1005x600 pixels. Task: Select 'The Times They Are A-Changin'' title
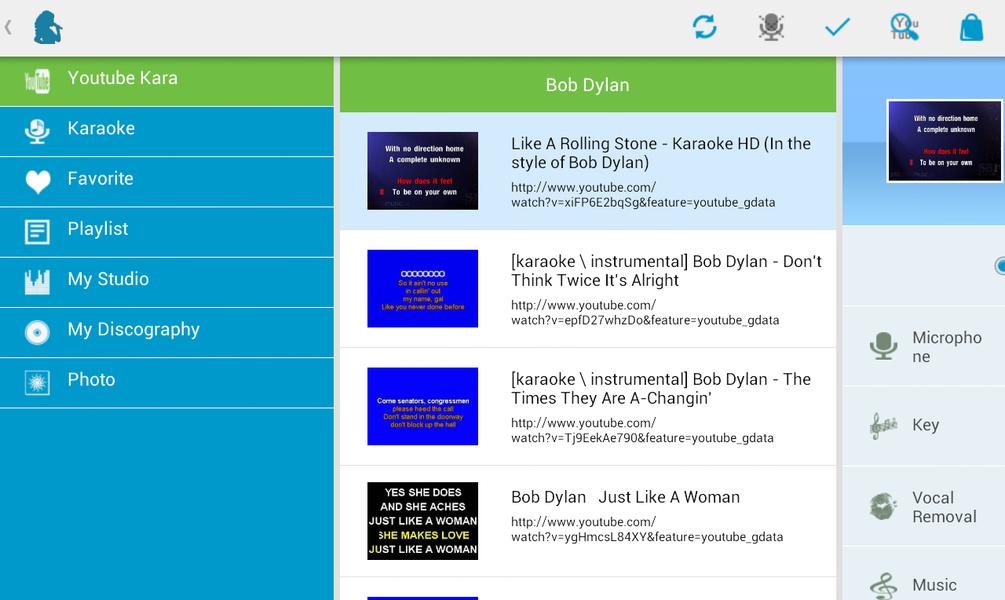(661, 389)
